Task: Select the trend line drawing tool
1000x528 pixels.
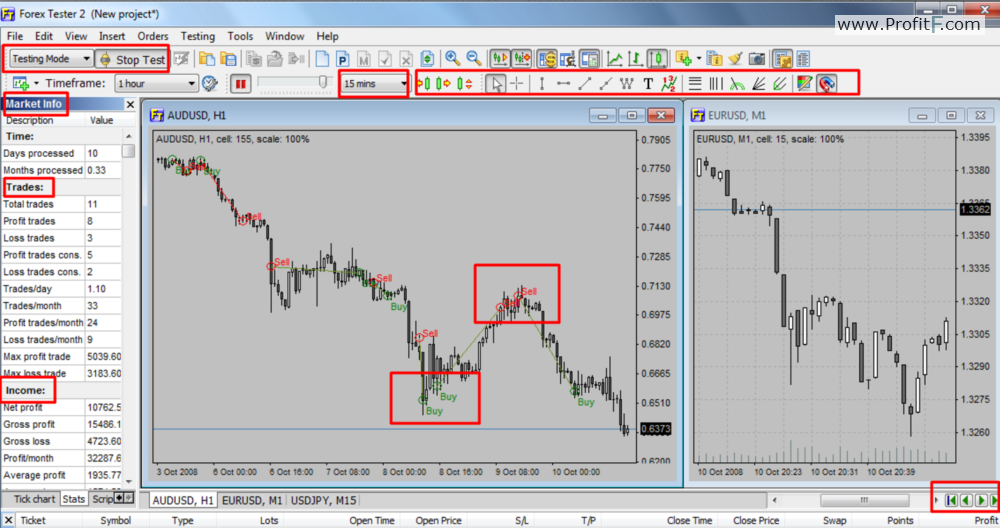Action: pos(585,84)
